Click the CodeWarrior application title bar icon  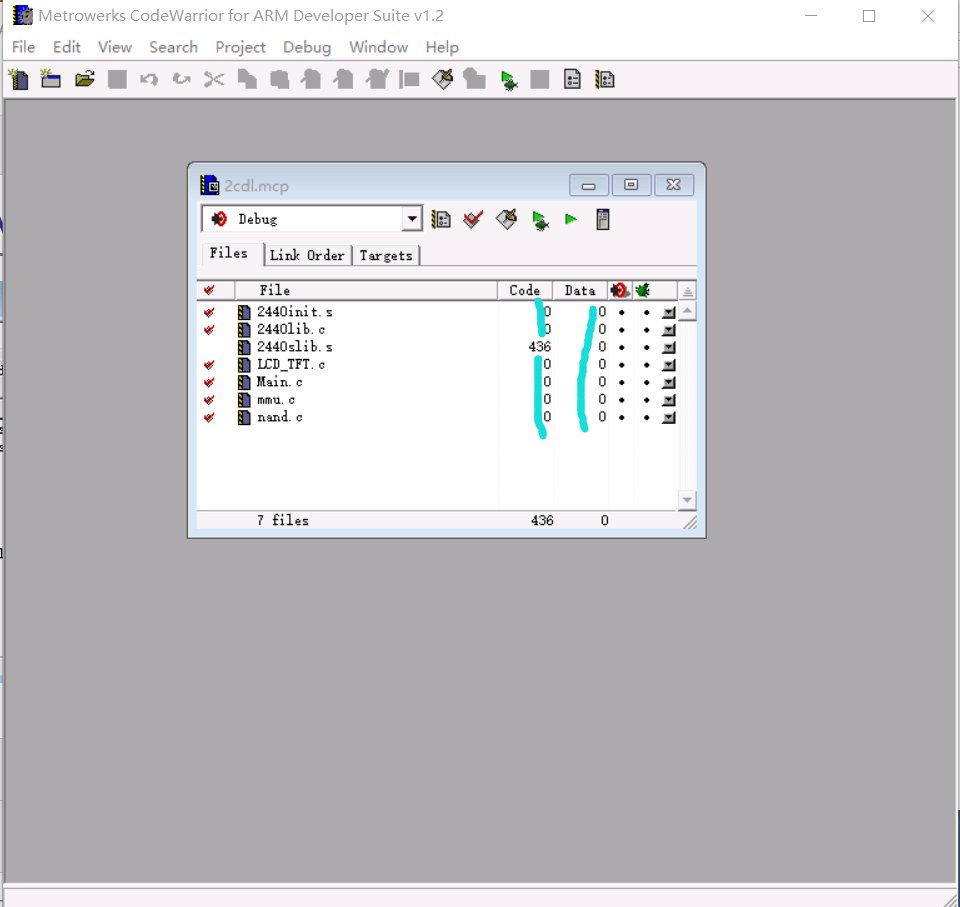point(23,15)
